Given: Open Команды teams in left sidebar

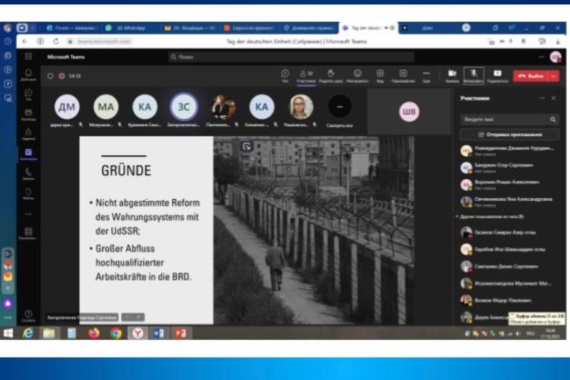Looking at the screenshot, I should (x=28, y=115).
